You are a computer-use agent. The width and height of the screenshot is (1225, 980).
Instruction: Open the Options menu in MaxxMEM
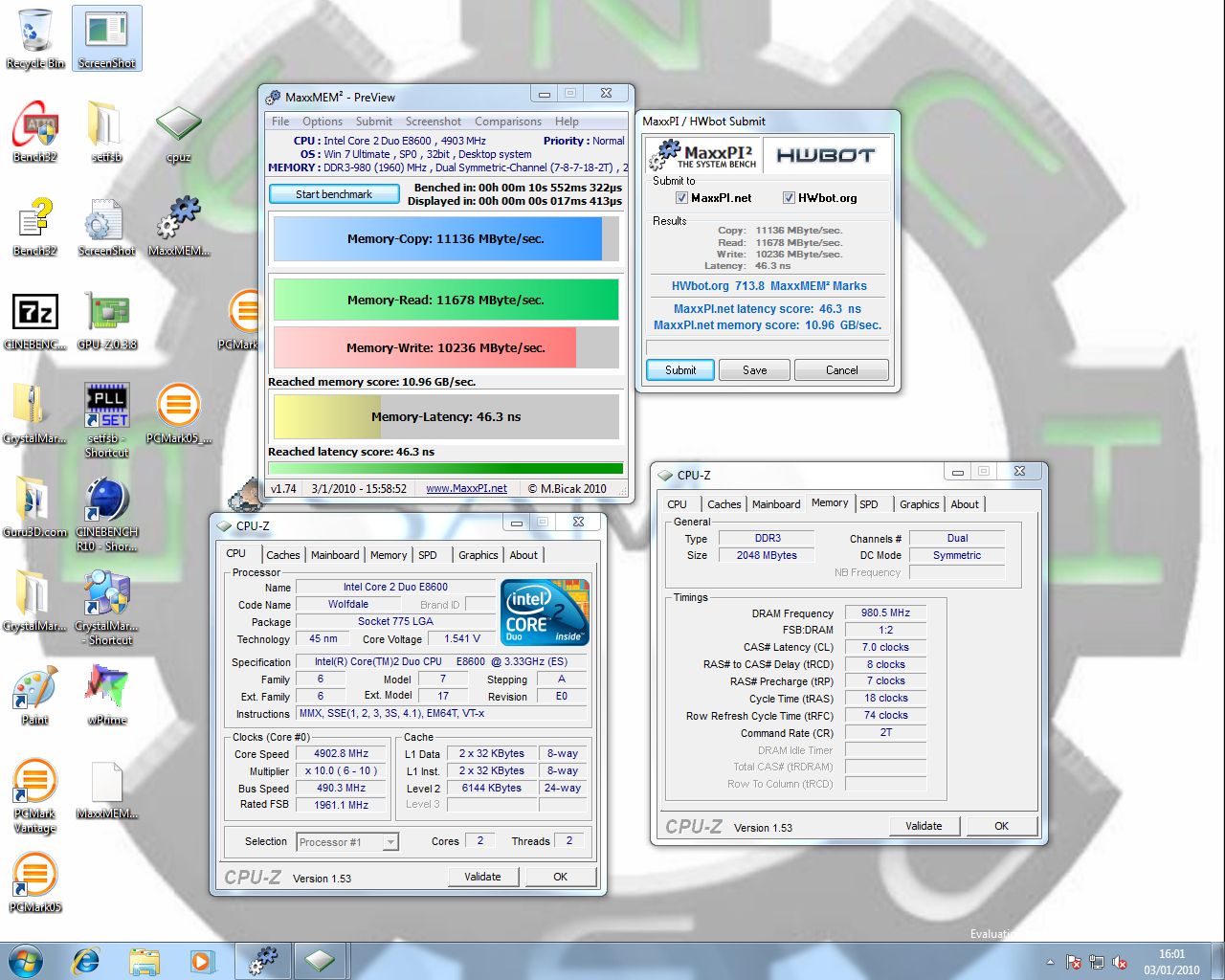coord(323,122)
